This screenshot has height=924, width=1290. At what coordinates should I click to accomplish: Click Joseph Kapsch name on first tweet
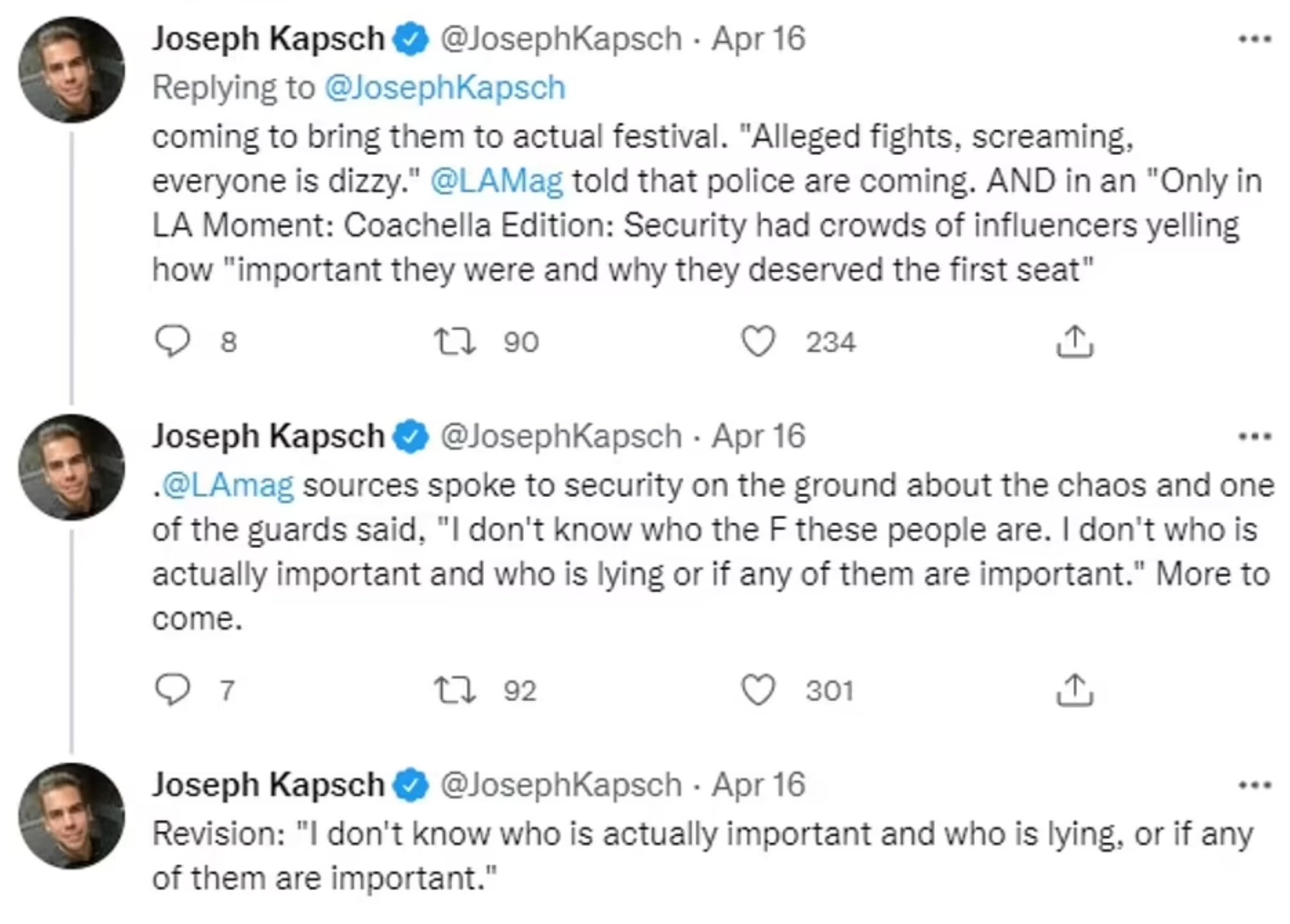pos(268,39)
